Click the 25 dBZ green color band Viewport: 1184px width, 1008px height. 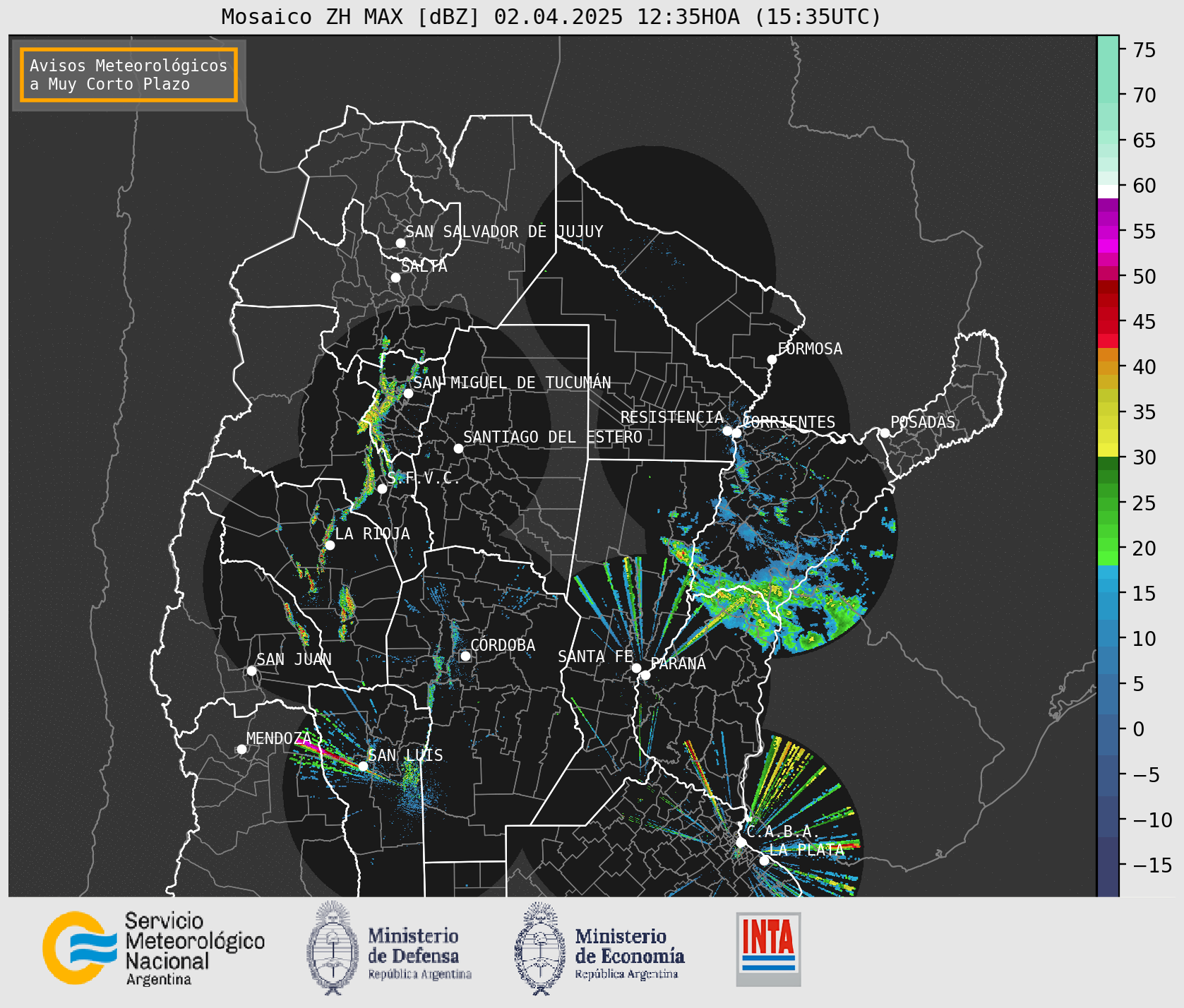click(1108, 504)
